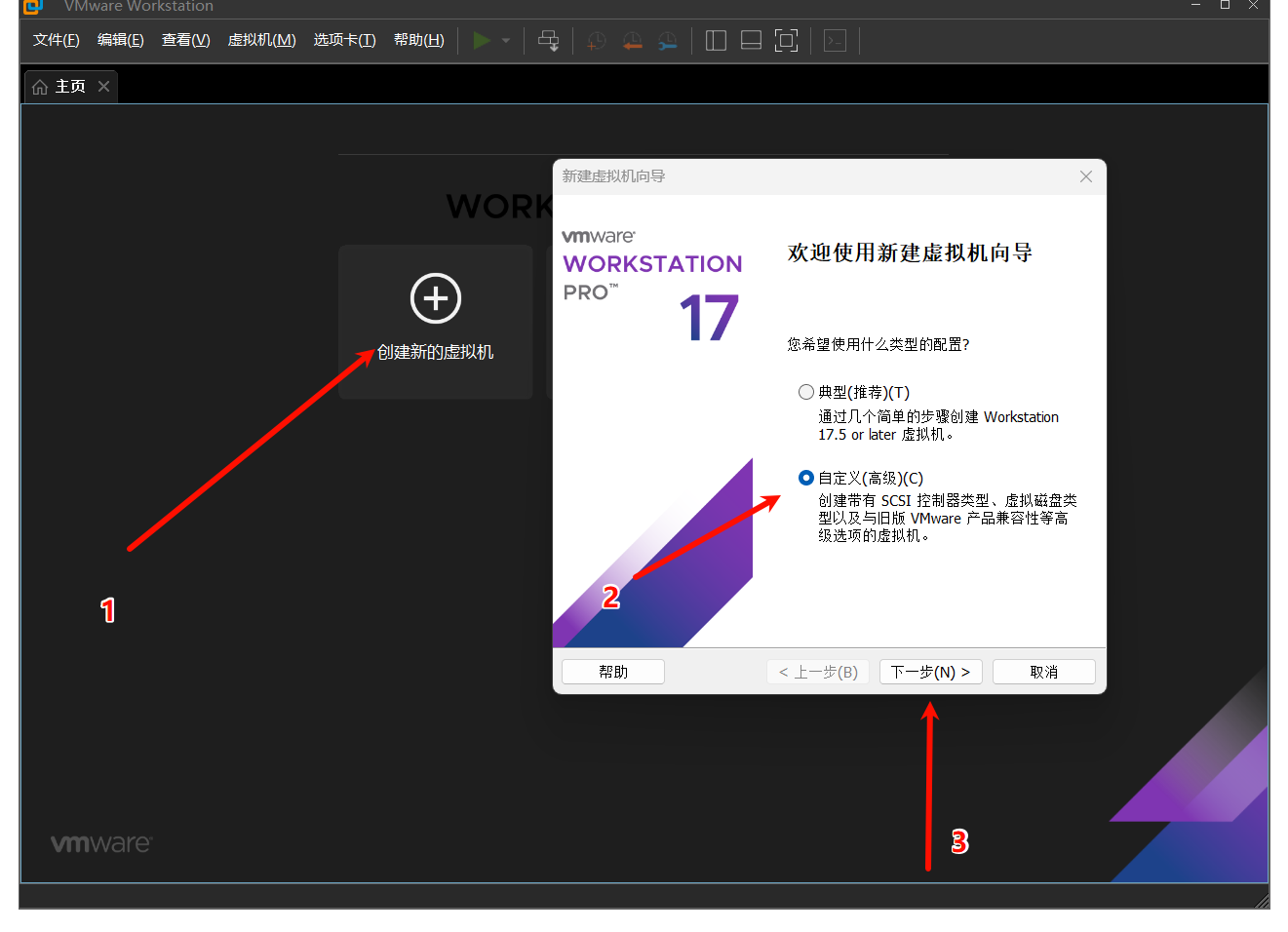Switch to the 主页 tab
Screen dimensions: 1288x932
point(70,86)
